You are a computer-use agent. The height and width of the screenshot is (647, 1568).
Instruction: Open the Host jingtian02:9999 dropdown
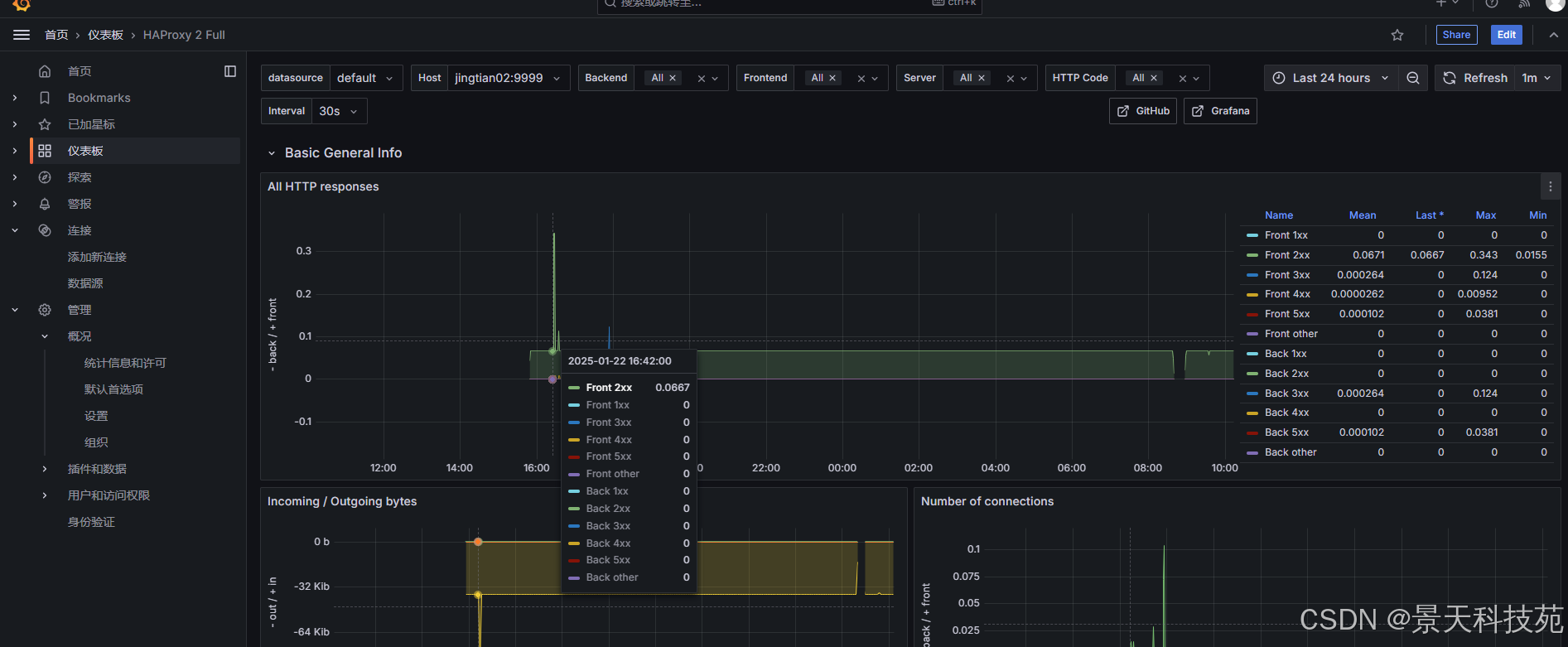tap(509, 78)
